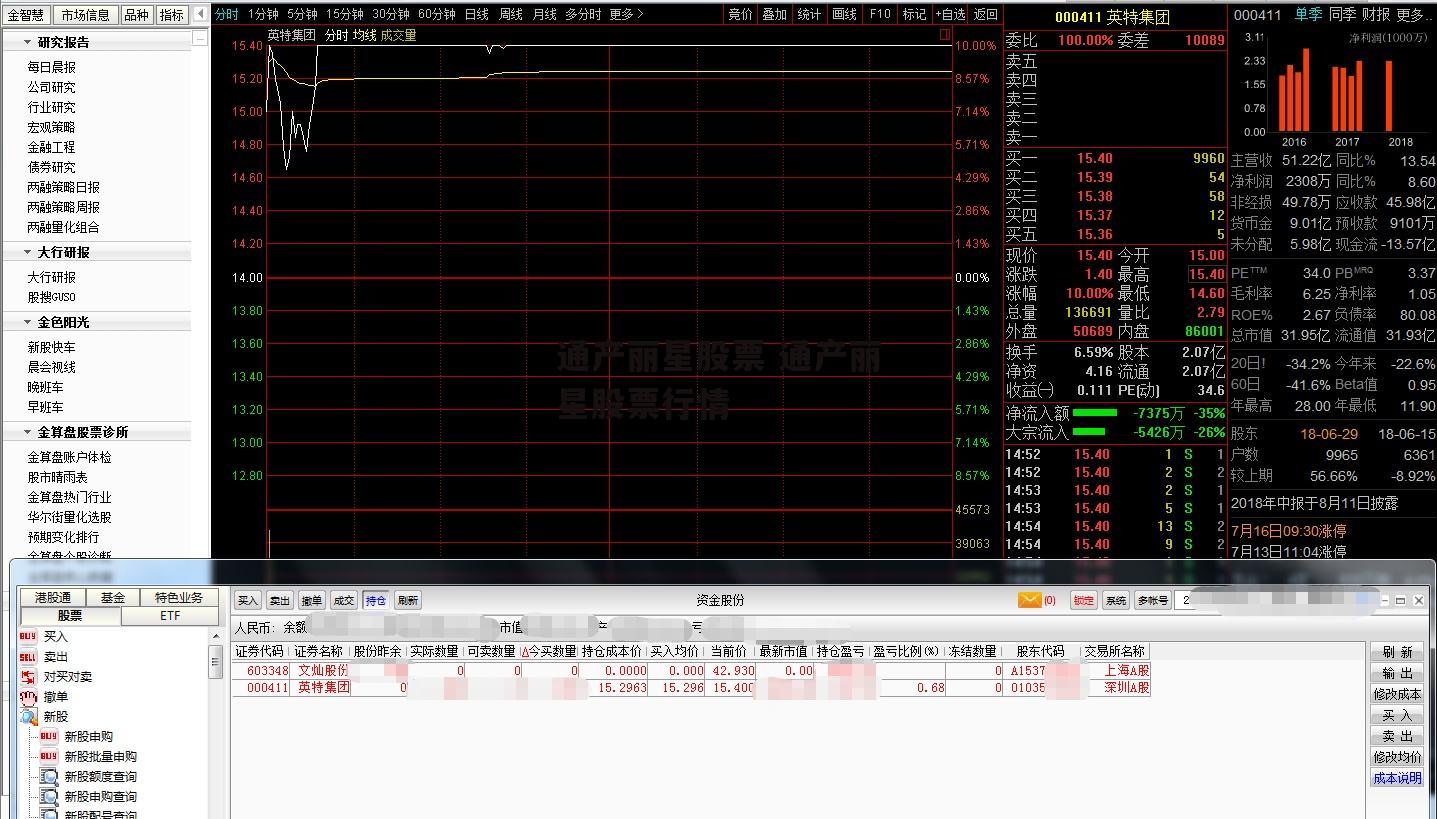Click the BUY icon next to 买入

28,636
